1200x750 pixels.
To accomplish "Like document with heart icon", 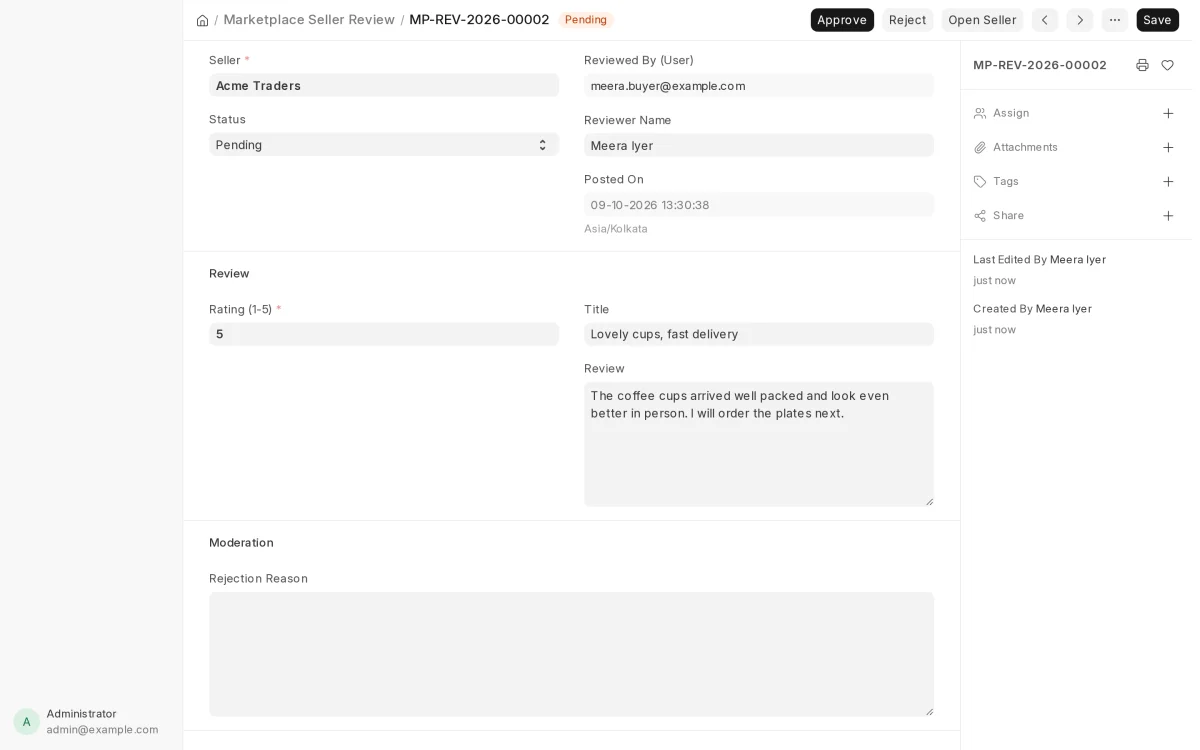I will [1167, 65].
